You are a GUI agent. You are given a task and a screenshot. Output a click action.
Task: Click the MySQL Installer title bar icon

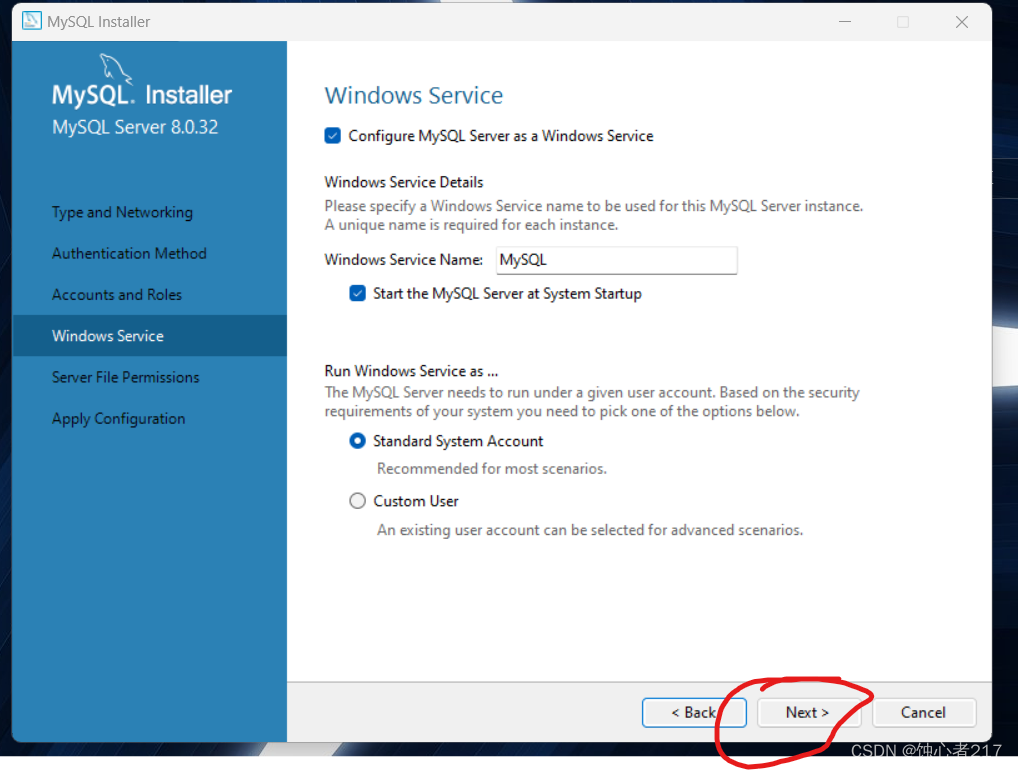coord(31,21)
